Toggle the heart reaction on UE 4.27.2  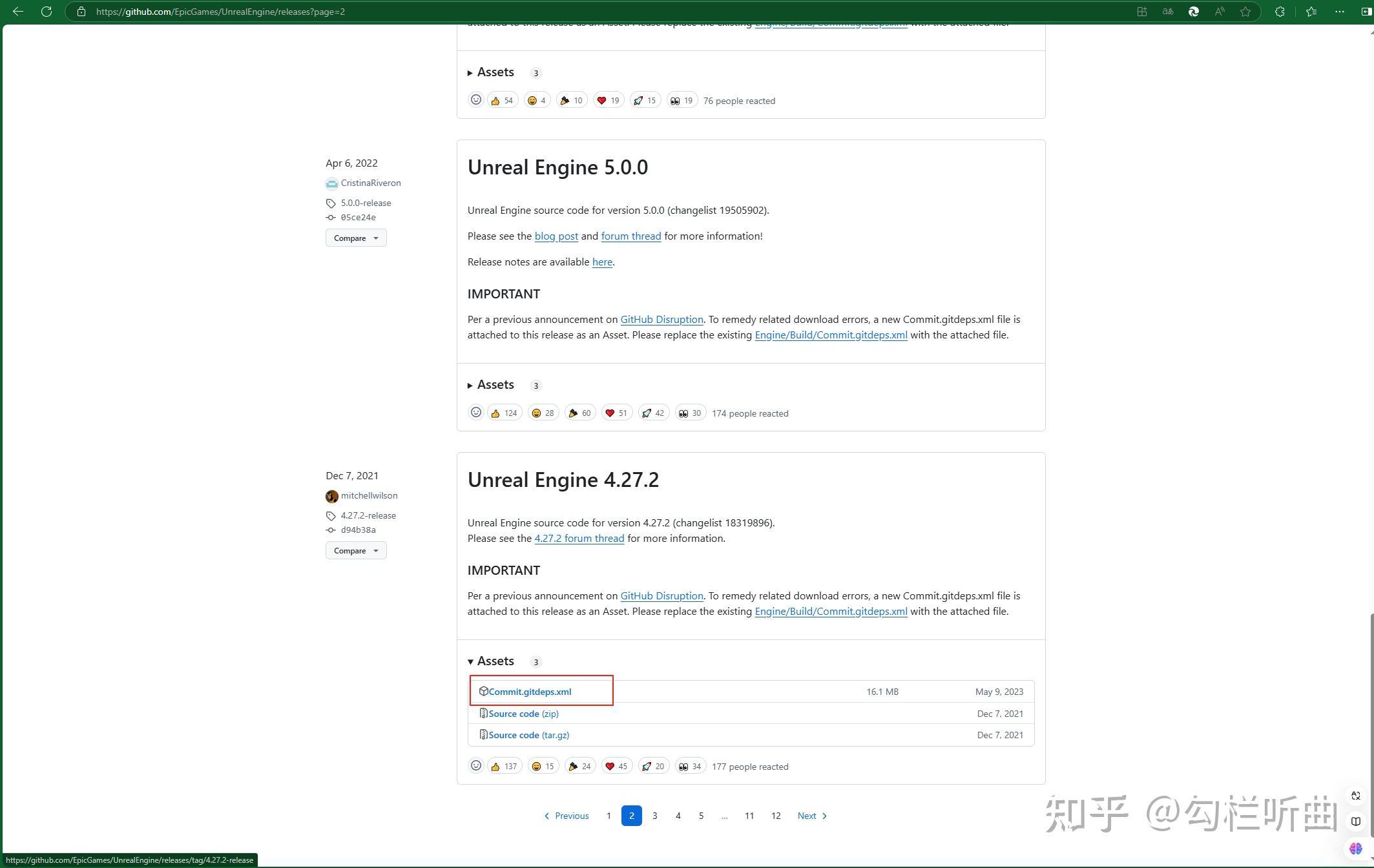coord(616,765)
